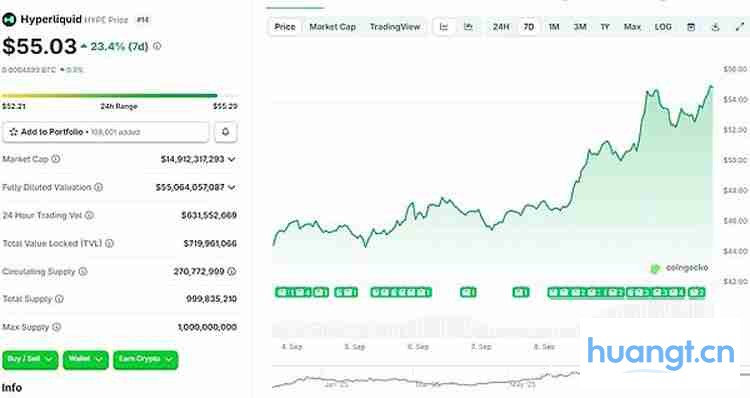Open the TradingView tab

(x=395, y=27)
